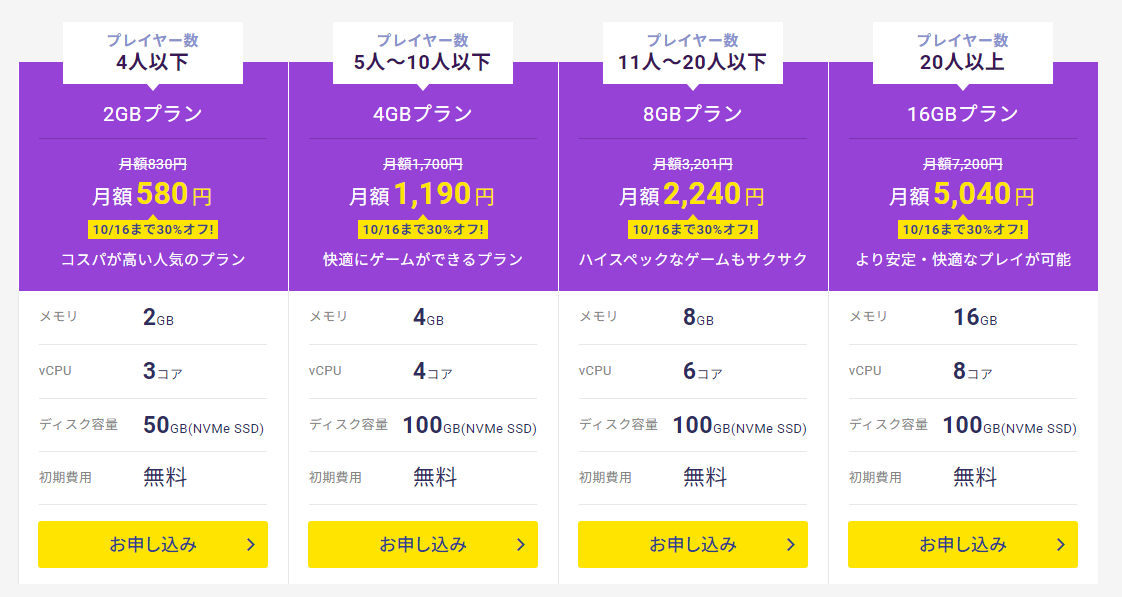Click the 月額2,240円 discounted price

(x=692, y=195)
